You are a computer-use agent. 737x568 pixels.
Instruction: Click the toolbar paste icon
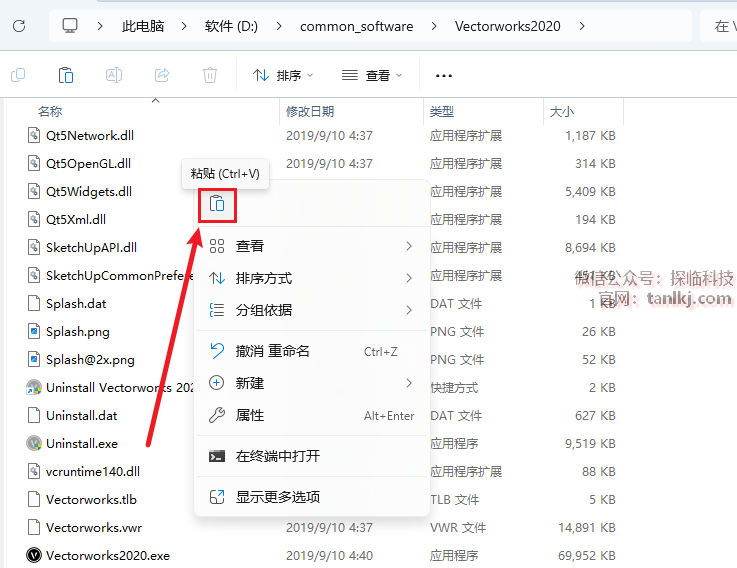66,75
